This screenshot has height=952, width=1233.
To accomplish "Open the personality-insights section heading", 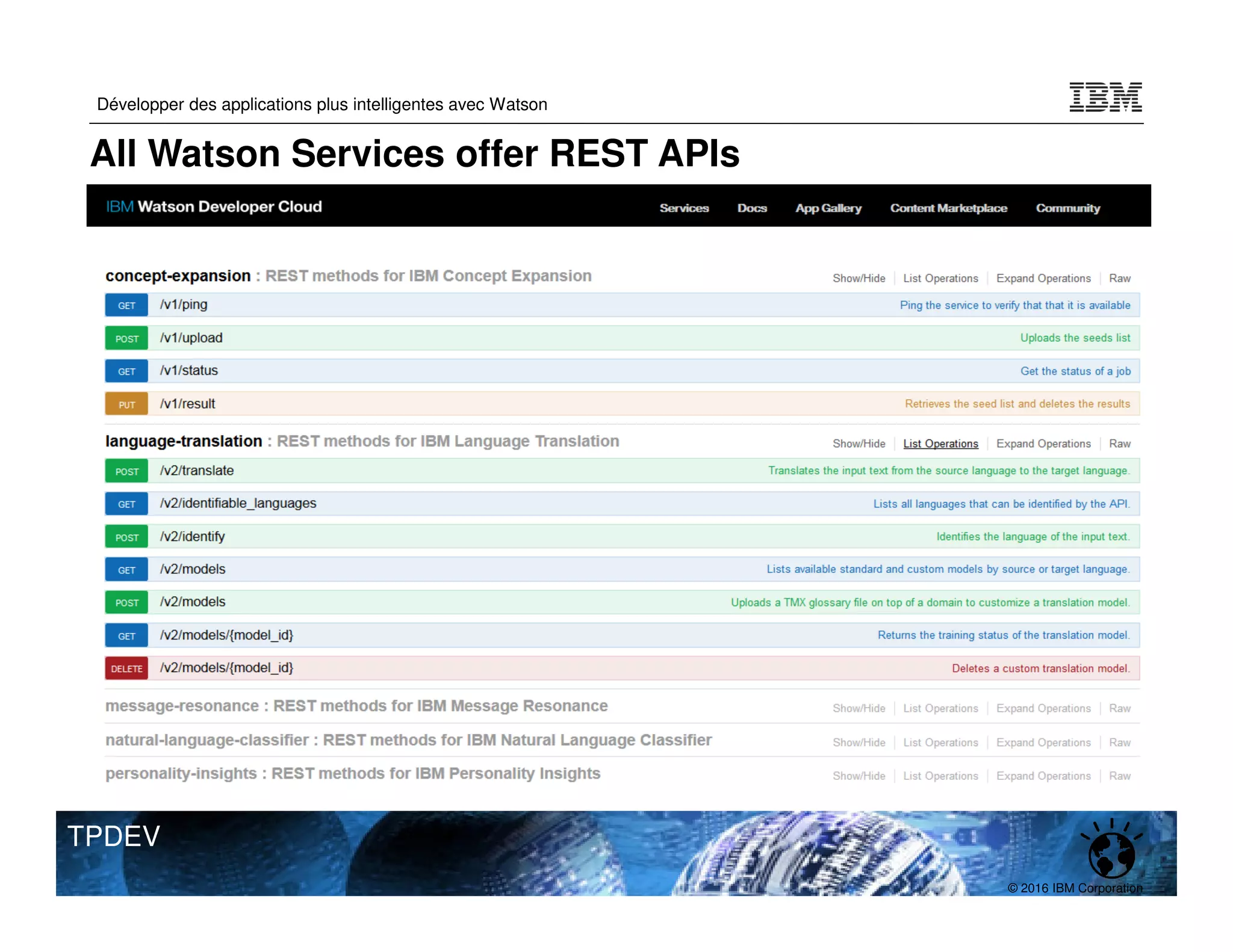I will 353,774.
